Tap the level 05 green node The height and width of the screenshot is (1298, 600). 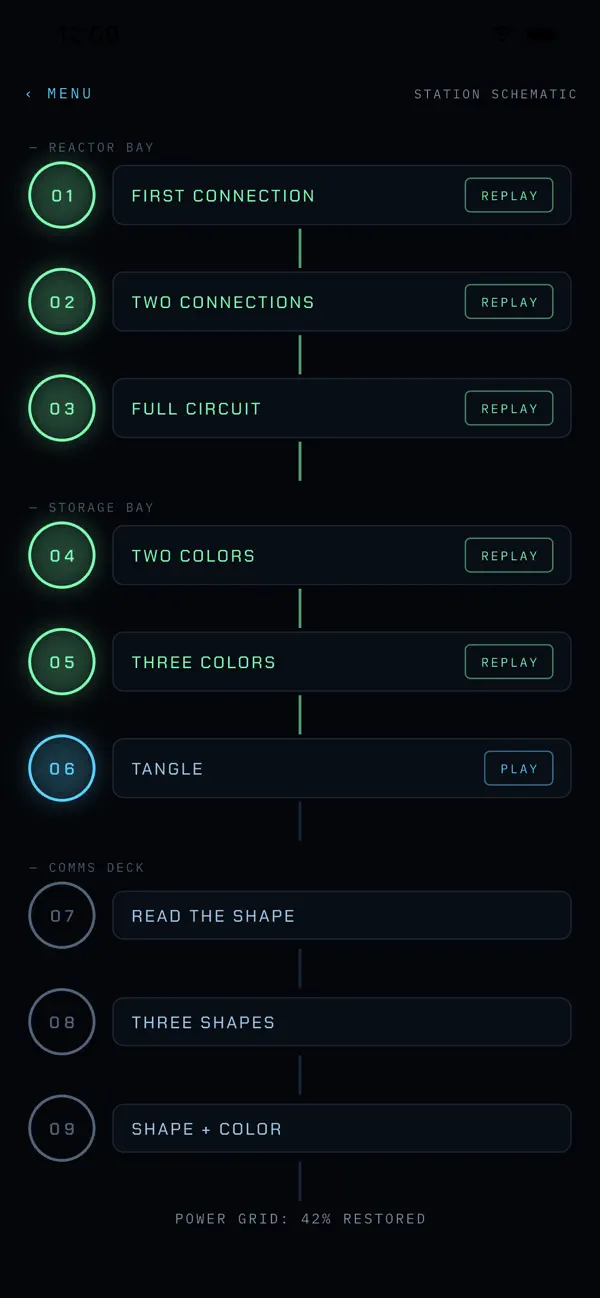(62, 662)
